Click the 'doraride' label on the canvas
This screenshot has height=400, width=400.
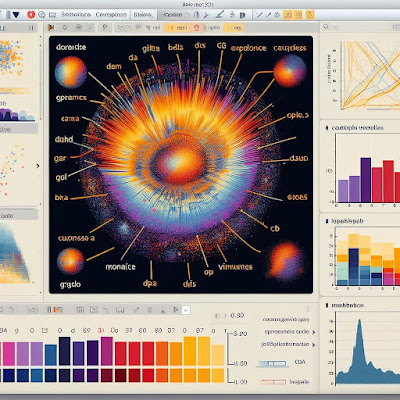point(71,47)
